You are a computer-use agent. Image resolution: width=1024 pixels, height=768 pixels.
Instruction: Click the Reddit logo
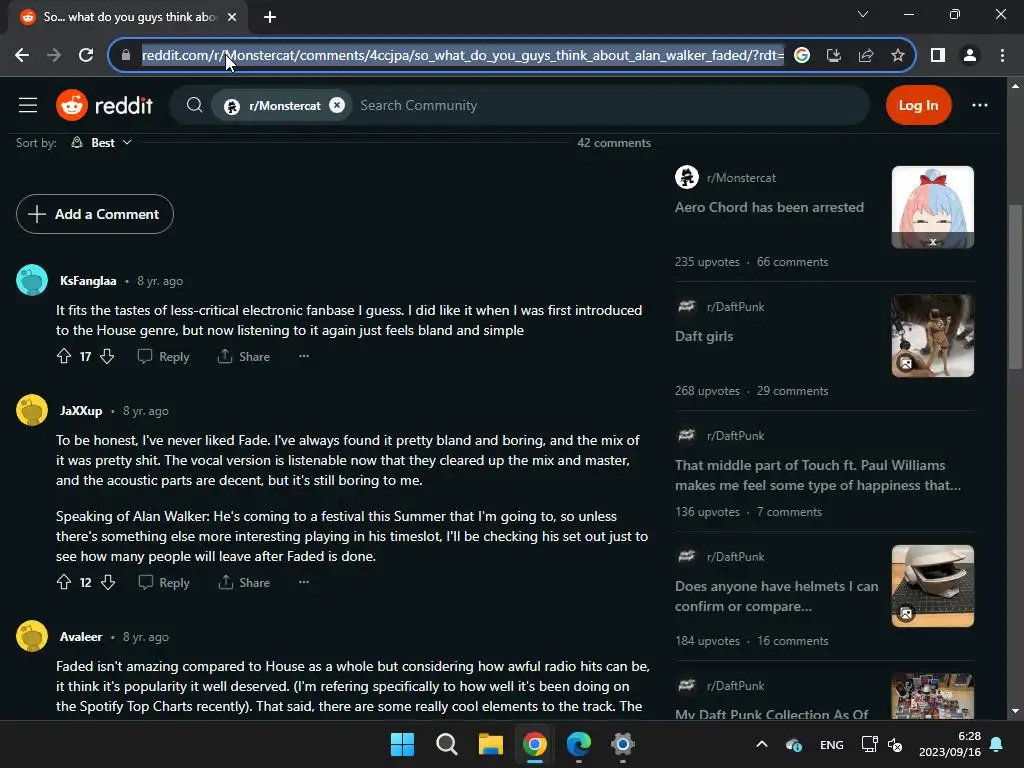[104, 105]
